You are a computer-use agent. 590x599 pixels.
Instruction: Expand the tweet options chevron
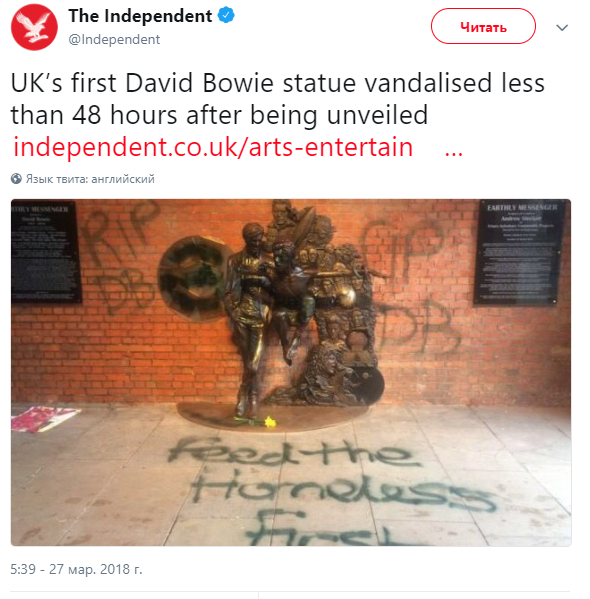click(562, 28)
